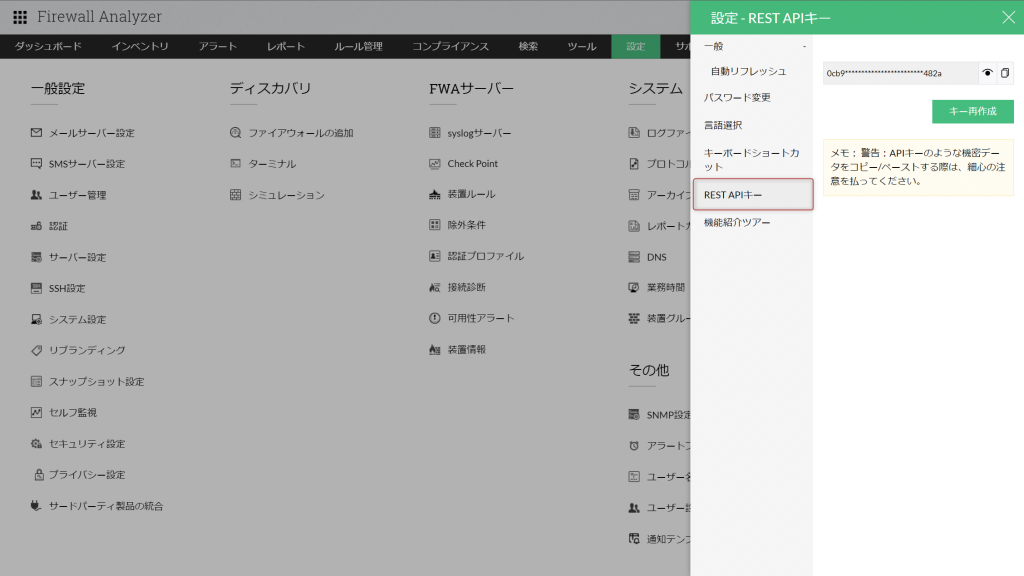Click the 可用性アラート clock icon

point(435,318)
